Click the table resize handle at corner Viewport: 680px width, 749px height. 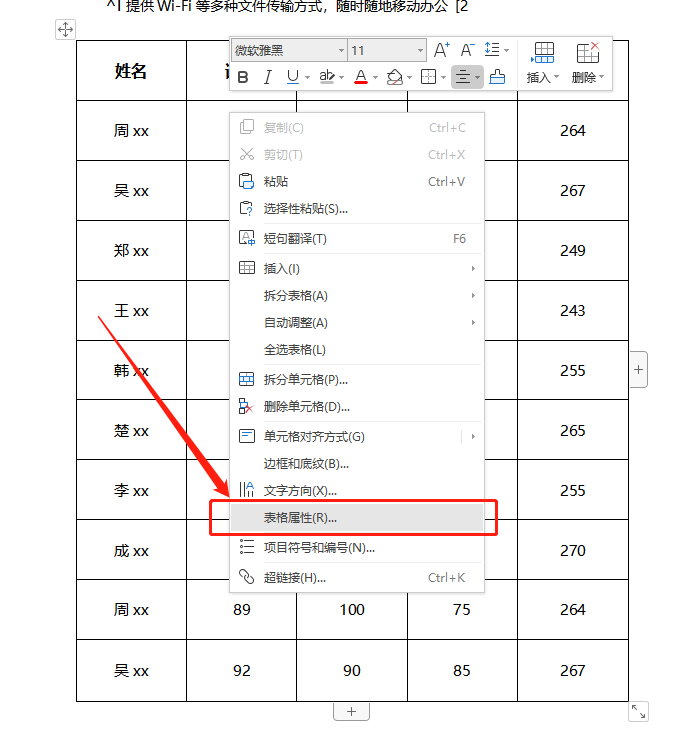638,711
